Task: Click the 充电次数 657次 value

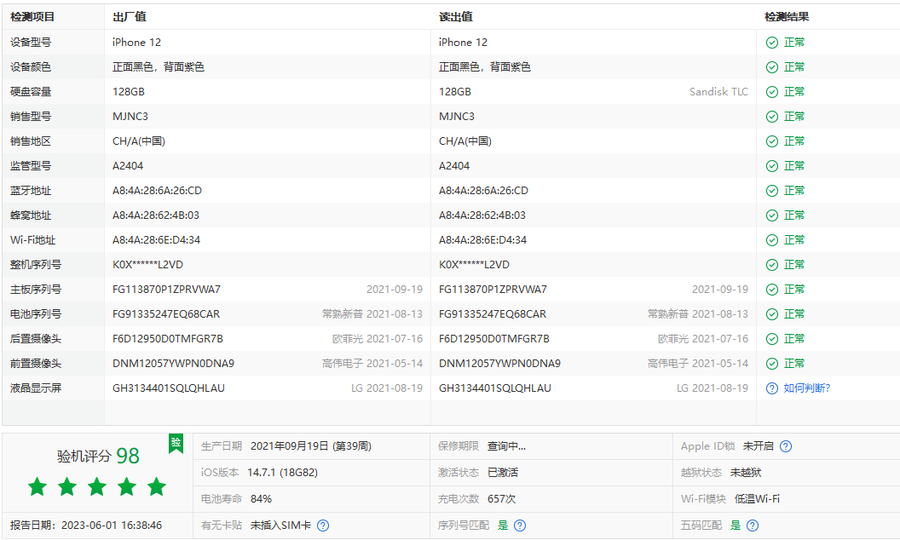Action: click(502, 499)
